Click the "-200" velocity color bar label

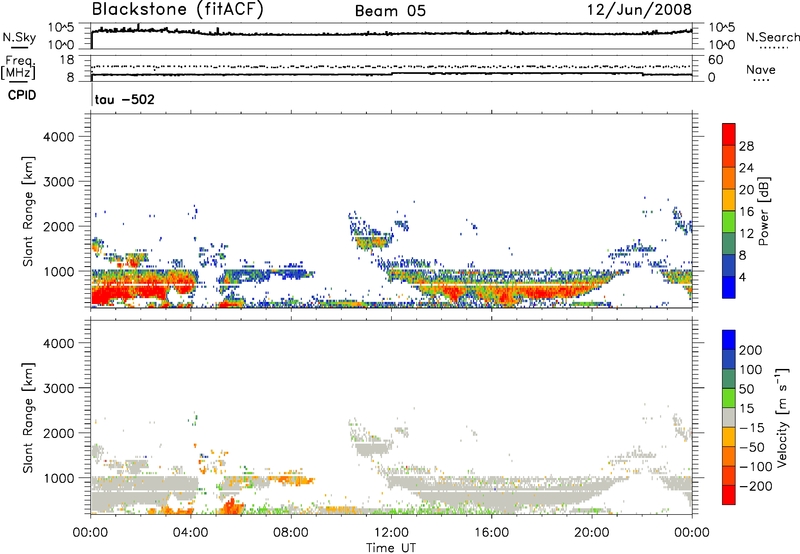point(756,486)
